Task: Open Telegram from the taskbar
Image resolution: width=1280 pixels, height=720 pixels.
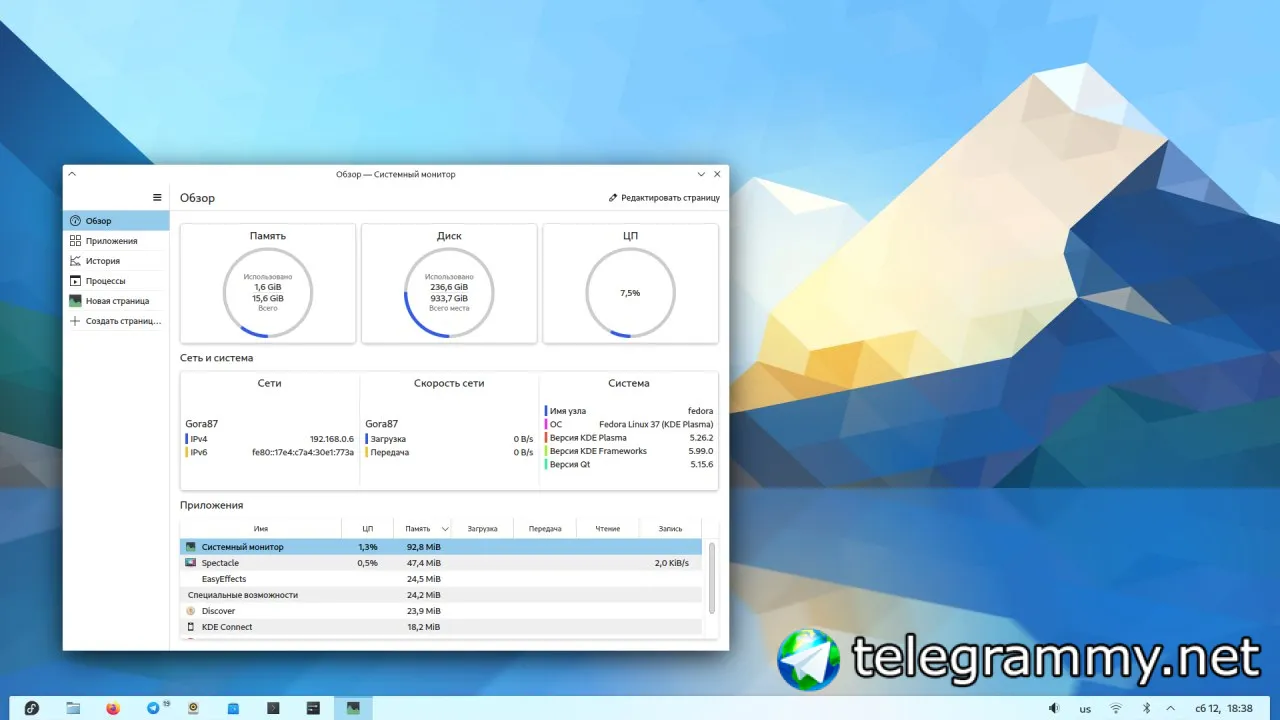Action: click(x=153, y=708)
